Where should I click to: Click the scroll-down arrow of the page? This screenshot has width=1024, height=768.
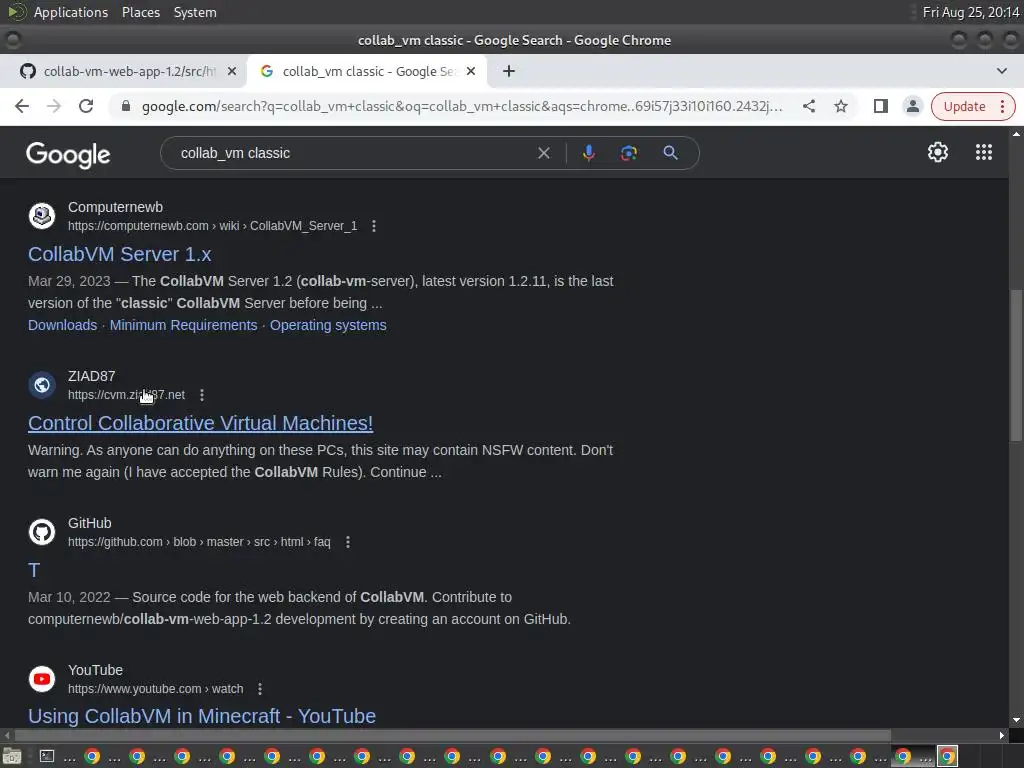[1016, 720]
